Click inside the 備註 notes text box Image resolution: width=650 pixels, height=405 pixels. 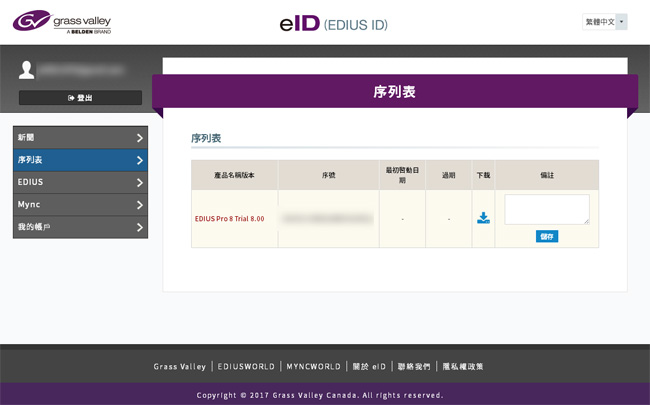(546, 209)
